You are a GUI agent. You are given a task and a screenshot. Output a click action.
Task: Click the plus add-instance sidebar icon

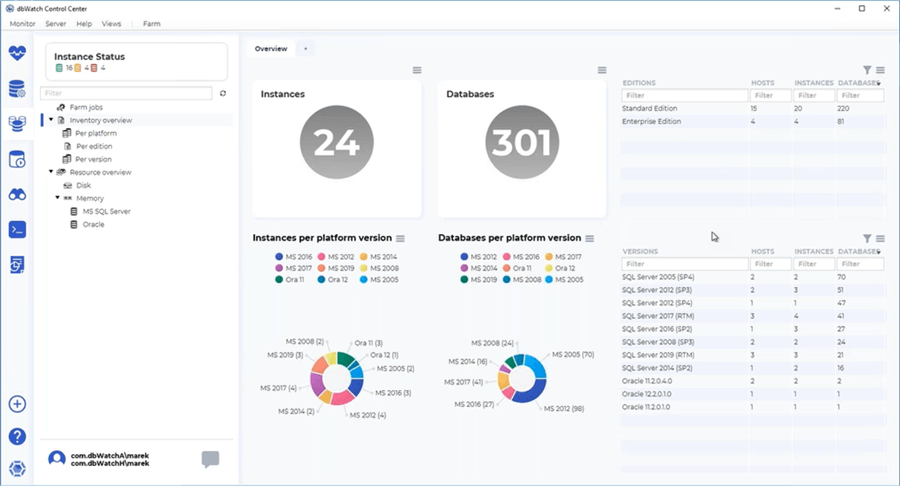(x=17, y=404)
